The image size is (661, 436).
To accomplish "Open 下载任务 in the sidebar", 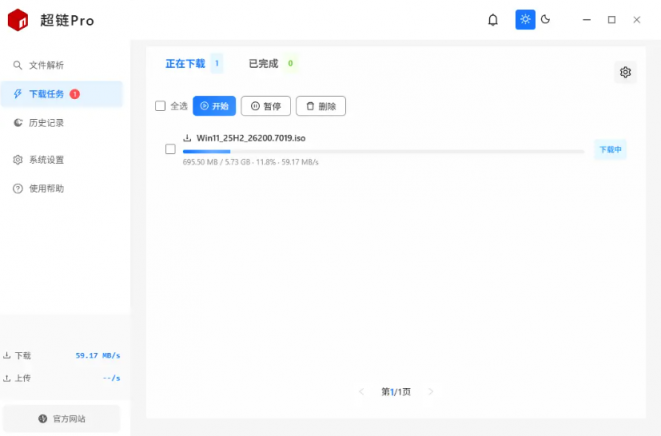I will click(45, 94).
